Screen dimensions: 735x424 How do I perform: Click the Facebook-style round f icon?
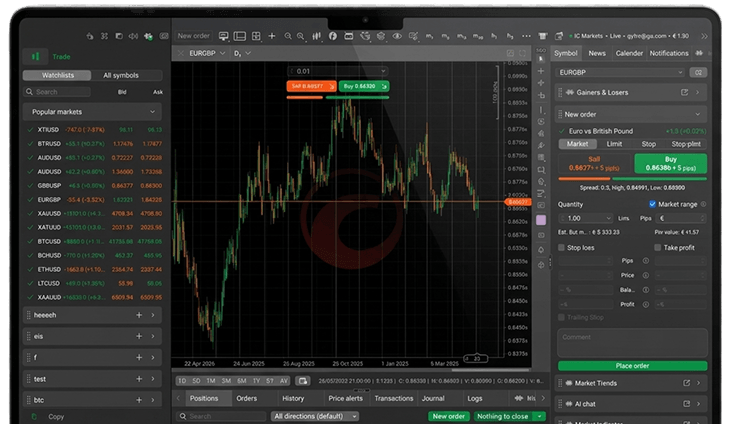tap(333, 36)
